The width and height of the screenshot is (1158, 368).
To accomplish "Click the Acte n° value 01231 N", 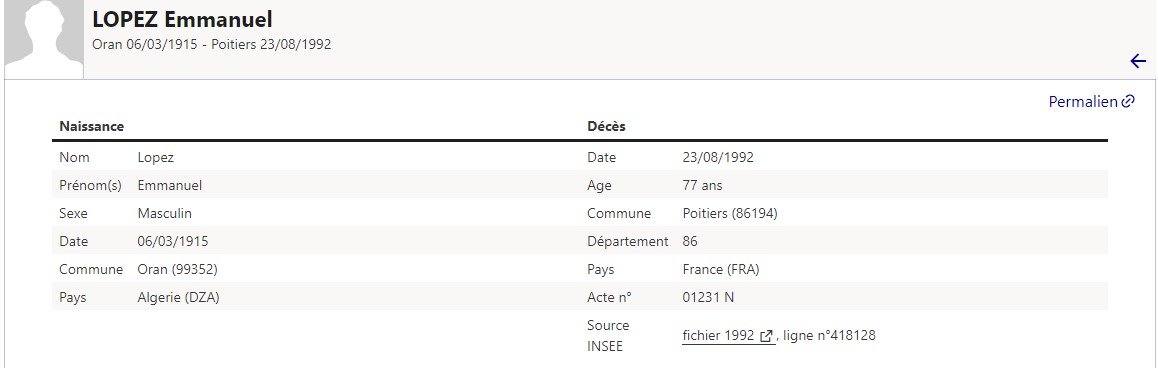I will (x=708, y=298).
